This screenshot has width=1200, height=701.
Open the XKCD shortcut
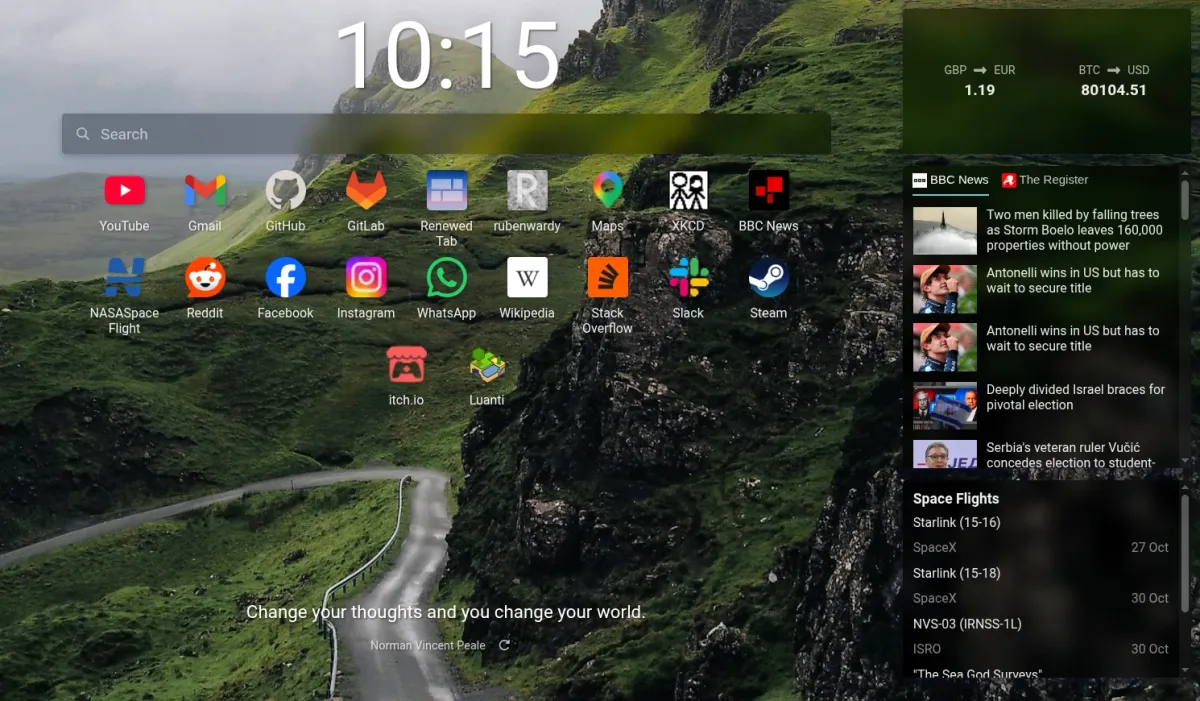[x=688, y=201]
